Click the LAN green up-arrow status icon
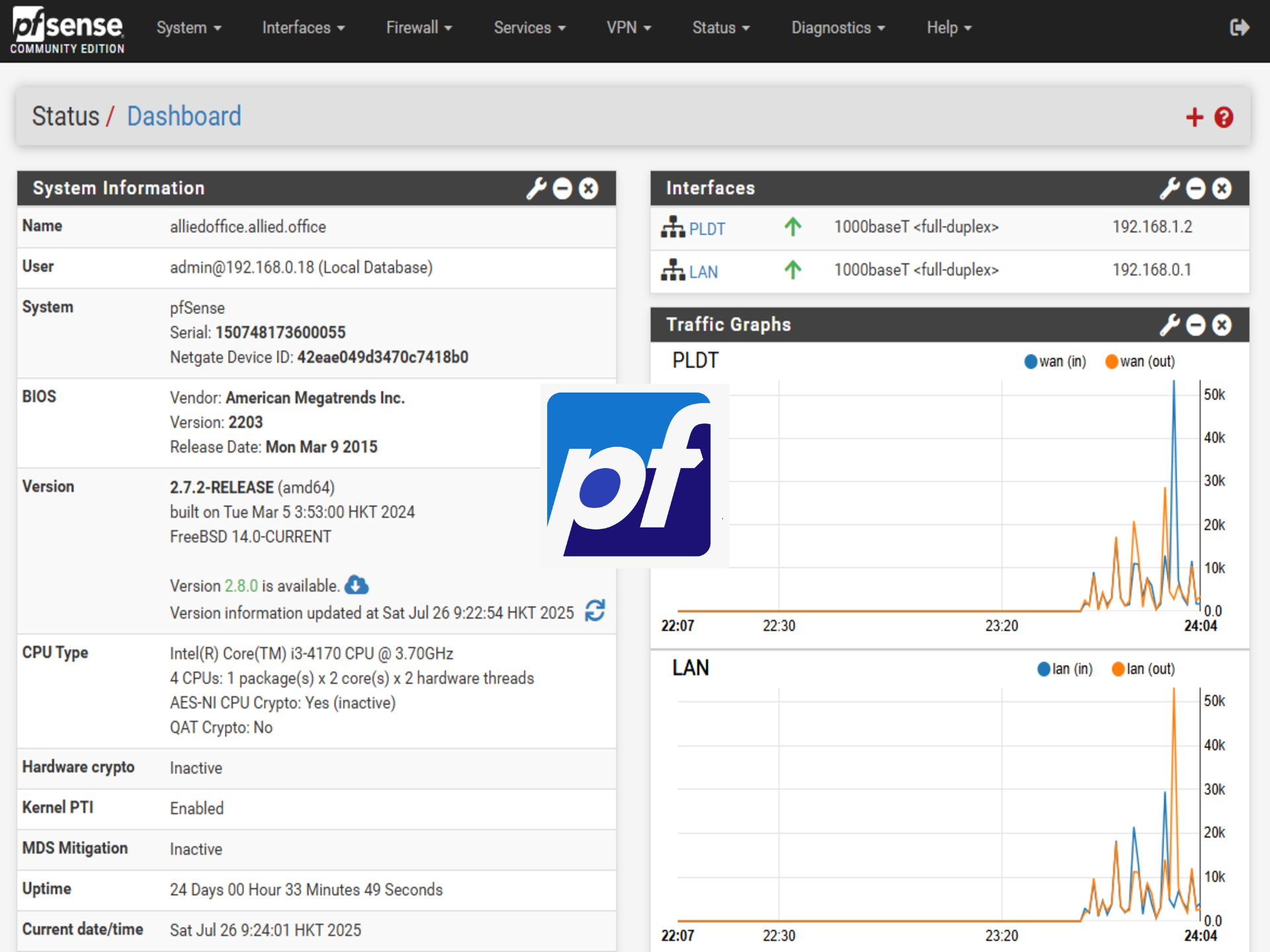The width and height of the screenshot is (1270, 952). 792,270
